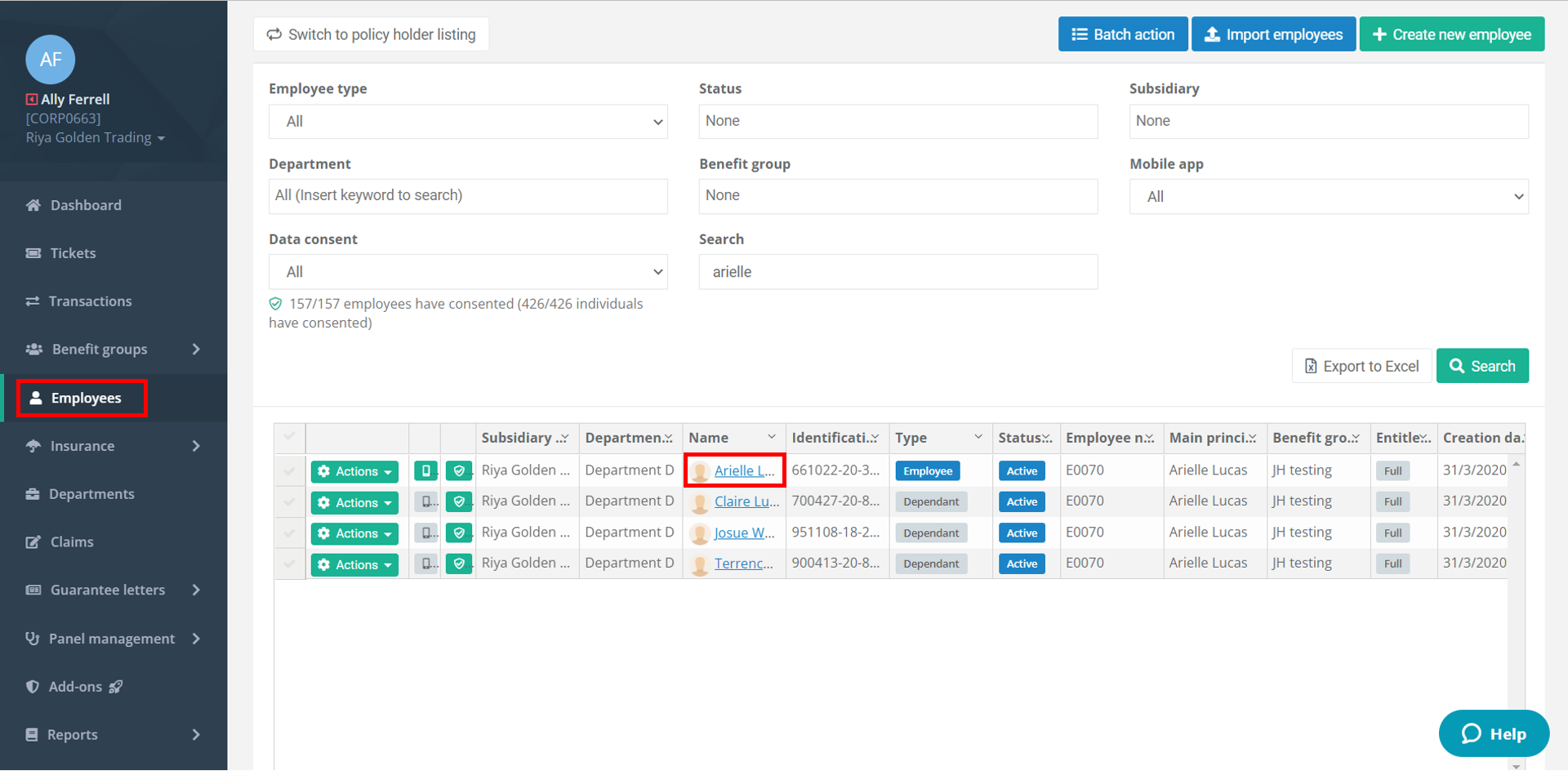Screen dimensions: 1568x771
Task: Tick the checkbox for Josue's row
Action: click(x=289, y=533)
